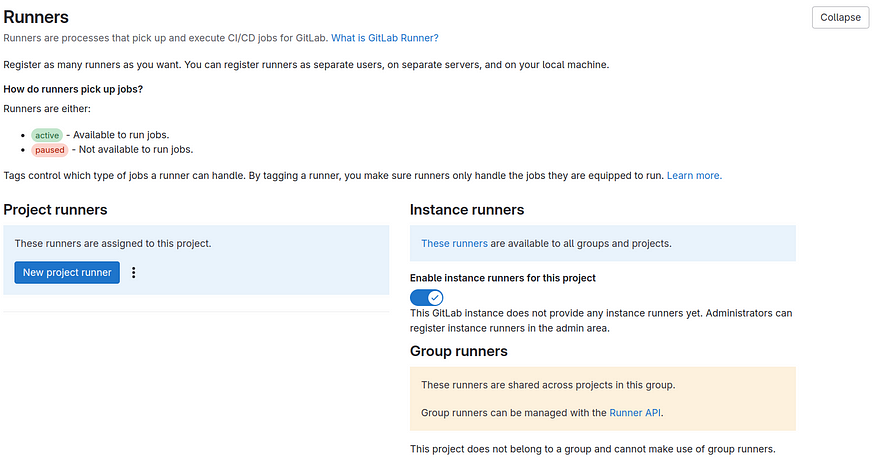Click the main Runners page heading
875x466 pixels.
click(x=36, y=16)
